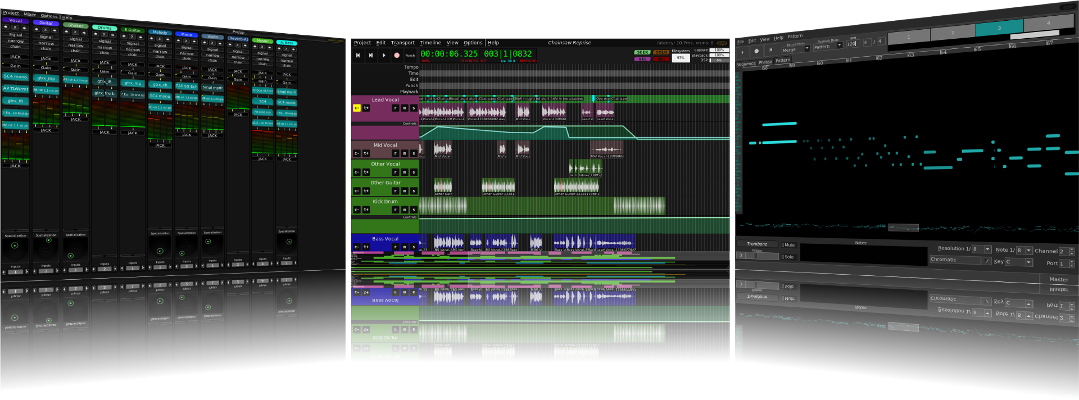Click the record button in sequencer transport

point(756,51)
